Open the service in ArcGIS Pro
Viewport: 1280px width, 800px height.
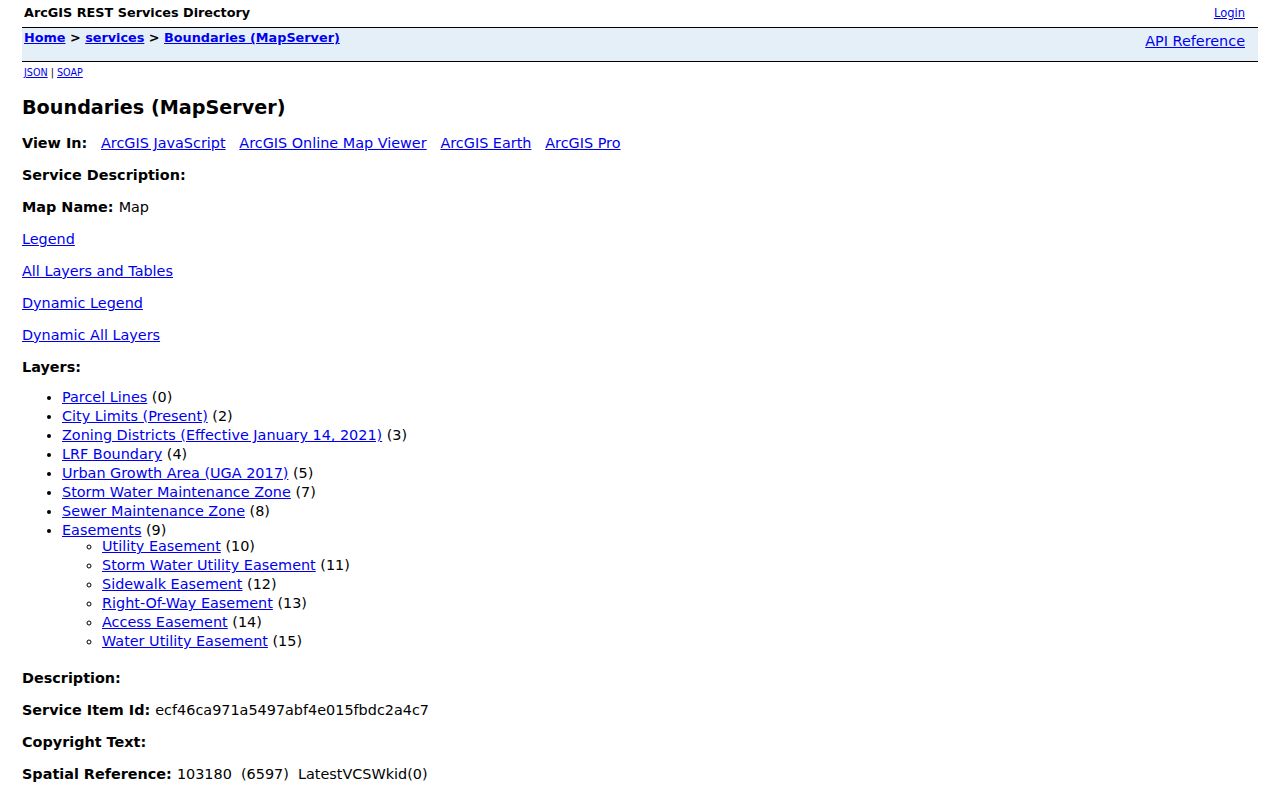click(583, 143)
